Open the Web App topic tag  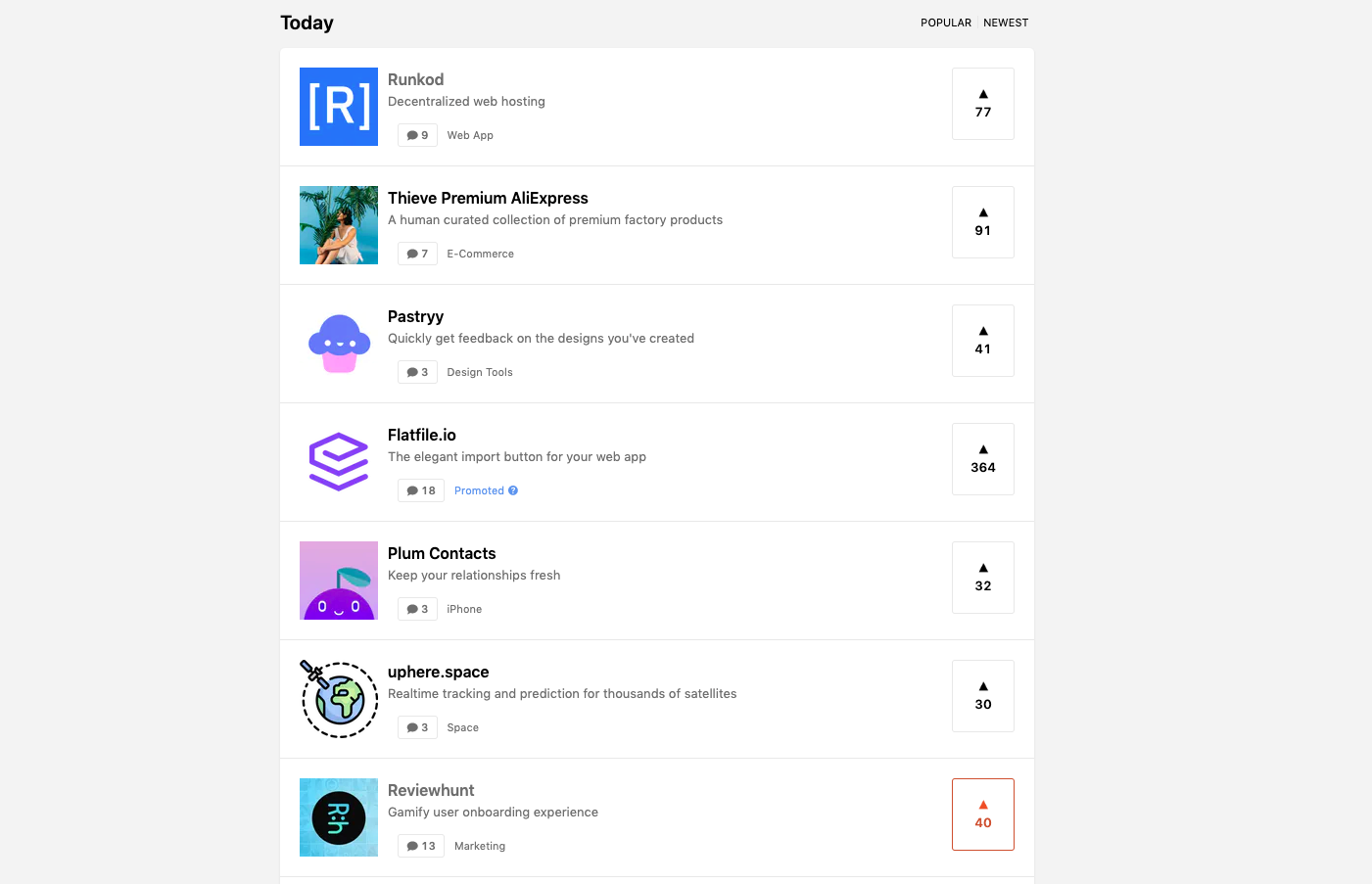[x=470, y=135]
